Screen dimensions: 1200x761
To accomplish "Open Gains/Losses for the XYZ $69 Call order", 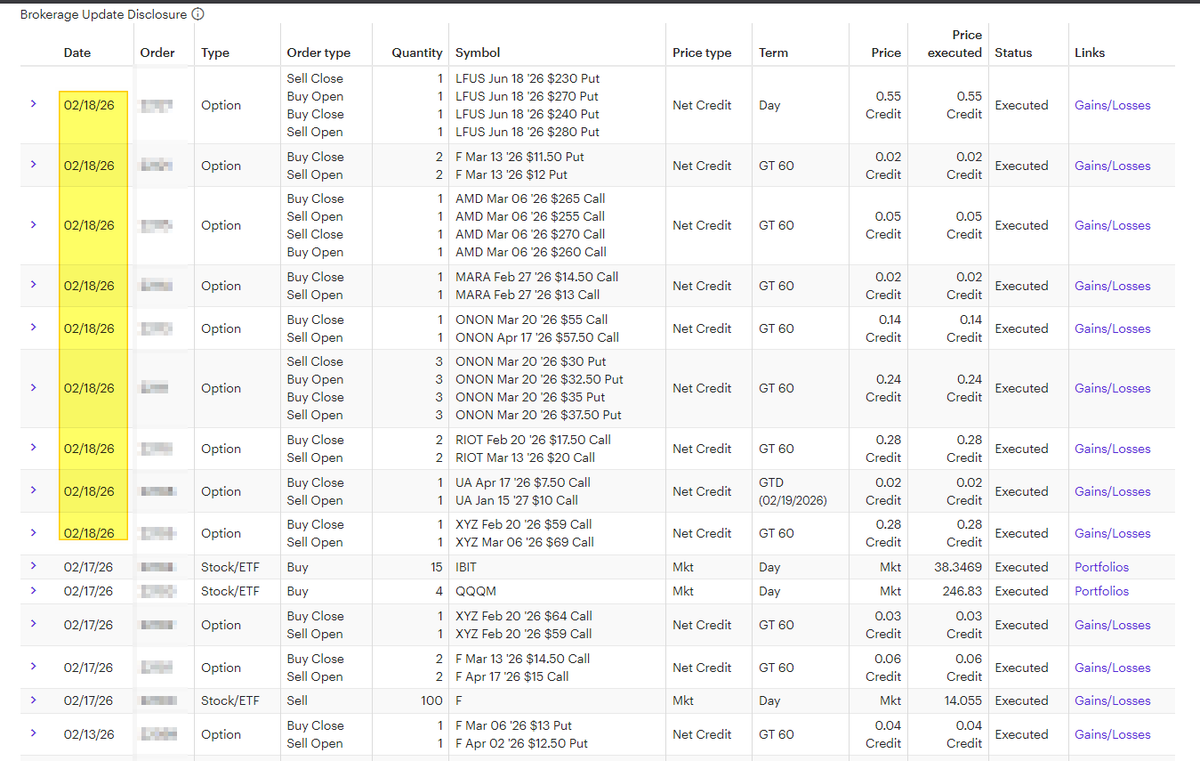I will tap(1112, 533).
